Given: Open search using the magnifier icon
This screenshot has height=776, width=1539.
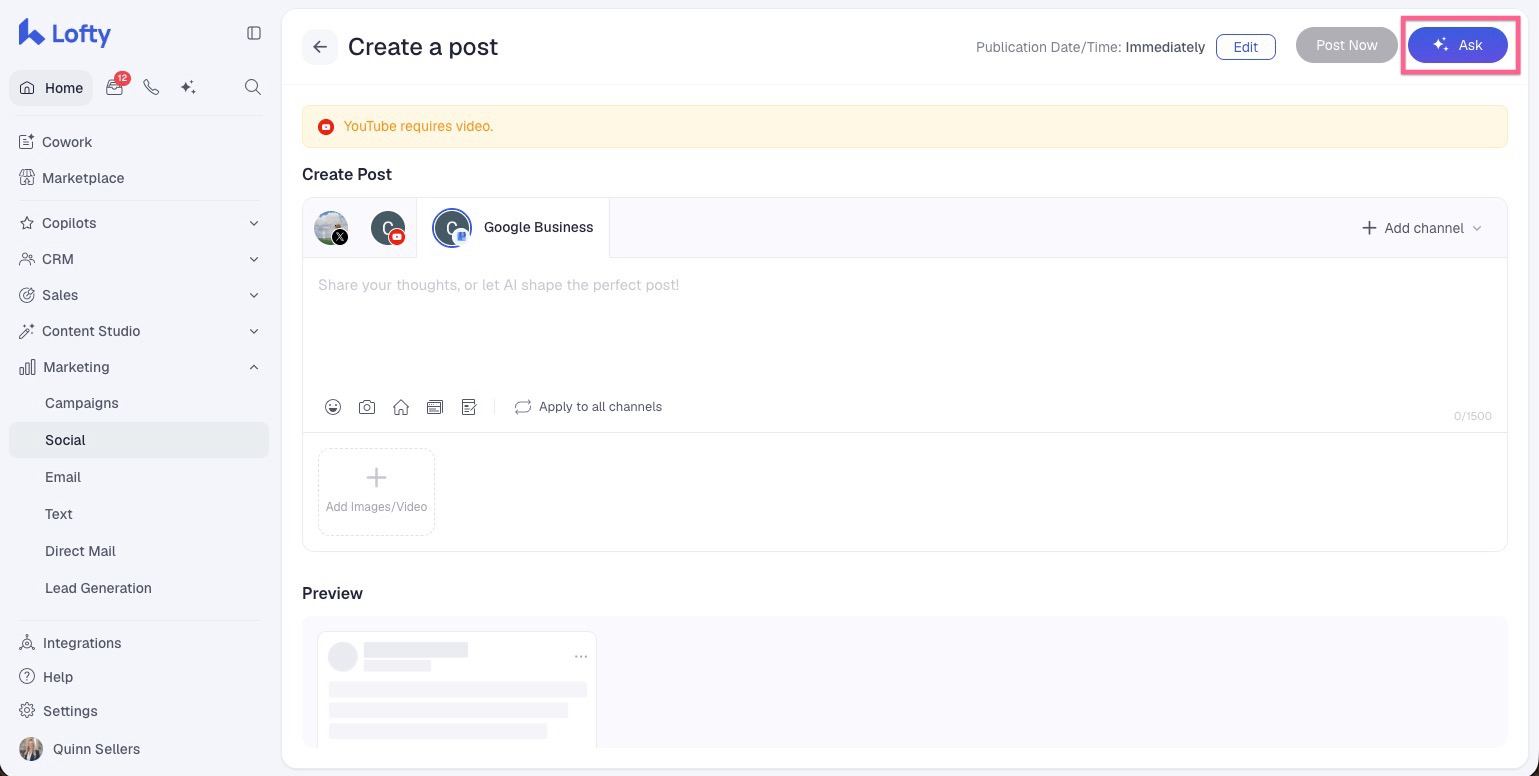Looking at the screenshot, I should 253,87.
